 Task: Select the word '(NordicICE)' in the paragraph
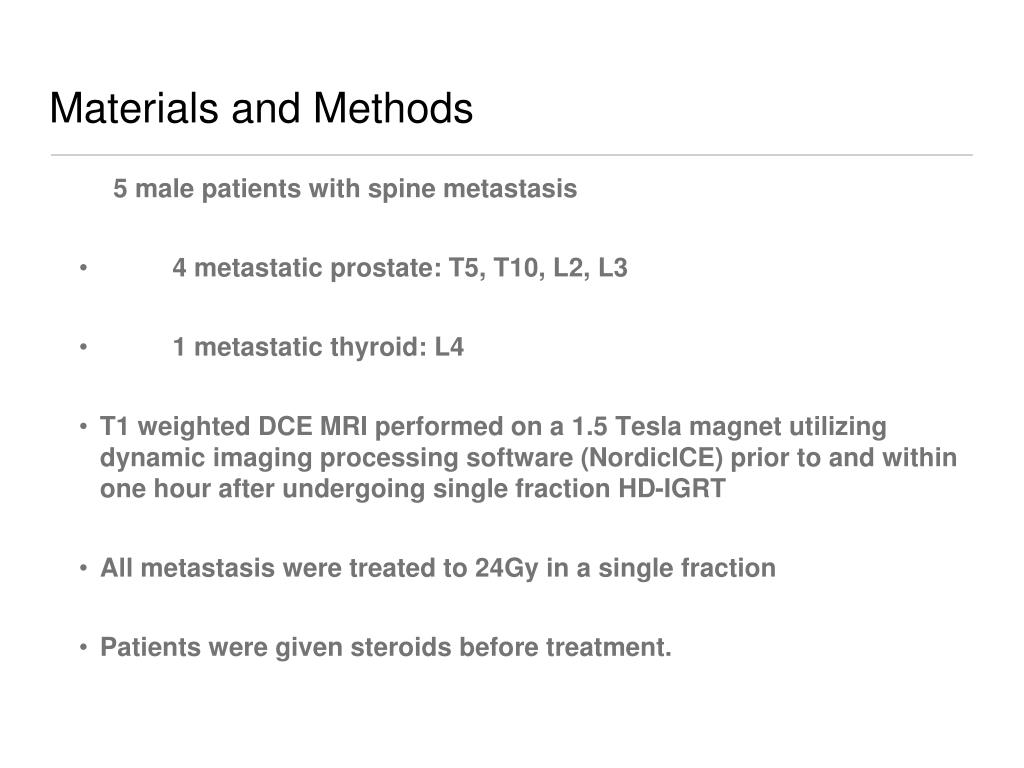[x=652, y=458]
